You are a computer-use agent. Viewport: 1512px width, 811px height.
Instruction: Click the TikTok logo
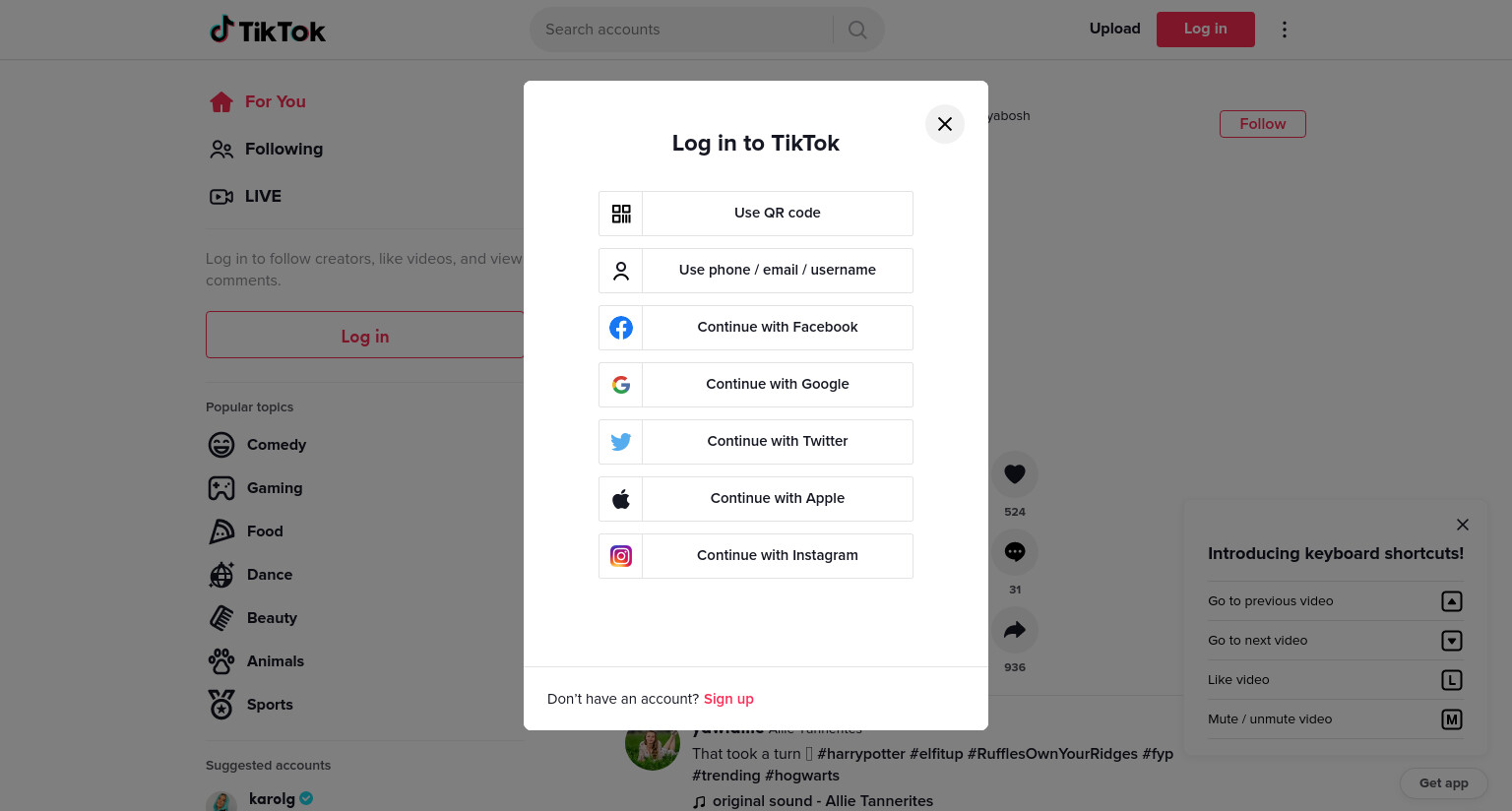(267, 30)
